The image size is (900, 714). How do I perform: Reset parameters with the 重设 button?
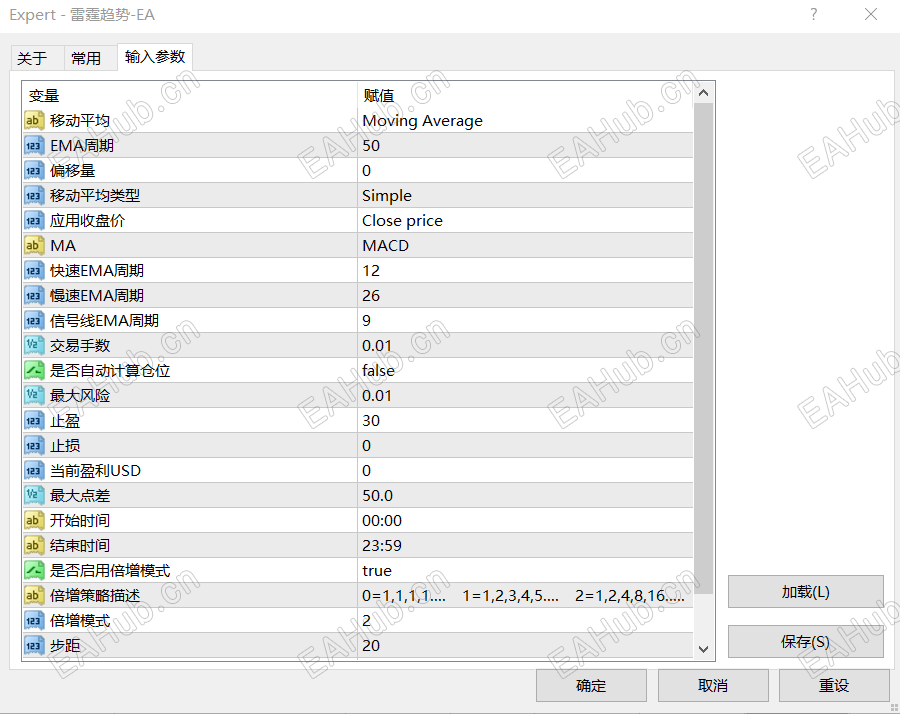(834, 685)
